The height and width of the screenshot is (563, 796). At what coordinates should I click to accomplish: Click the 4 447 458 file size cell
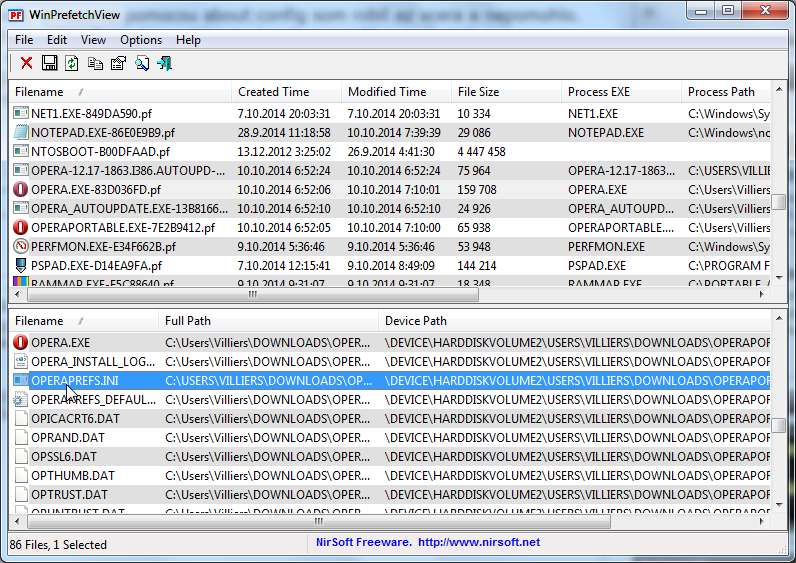(x=481, y=151)
